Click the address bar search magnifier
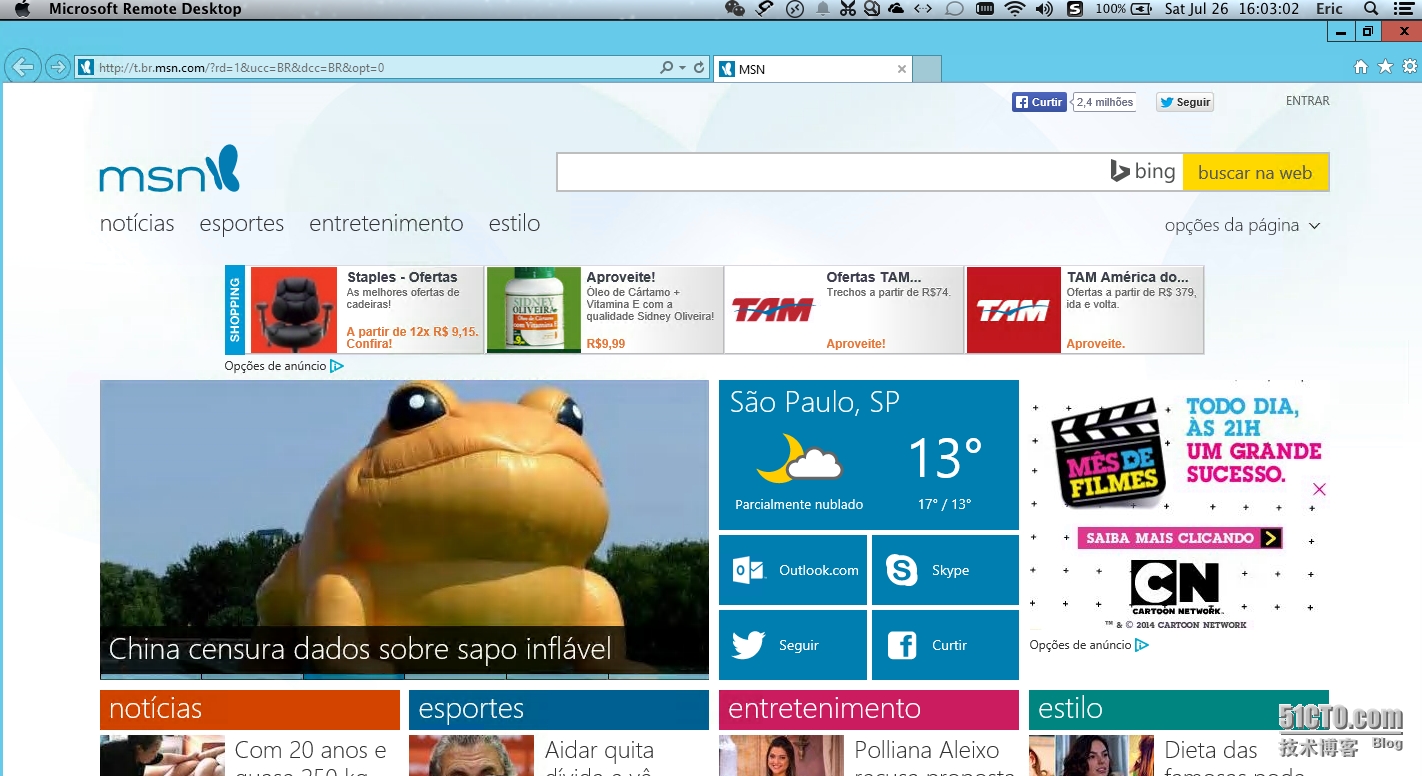The height and width of the screenshot is (776, 1422). (667, 68)
